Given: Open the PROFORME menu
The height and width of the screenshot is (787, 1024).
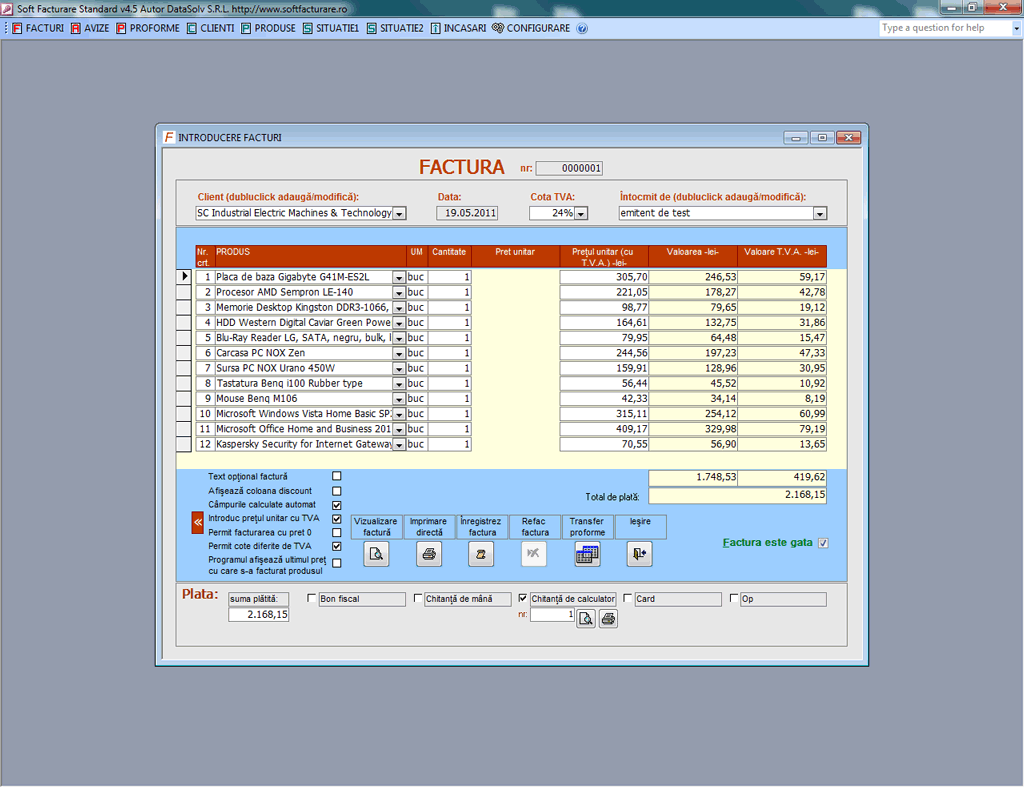Looking at the screenshot, I should point(148,29).
